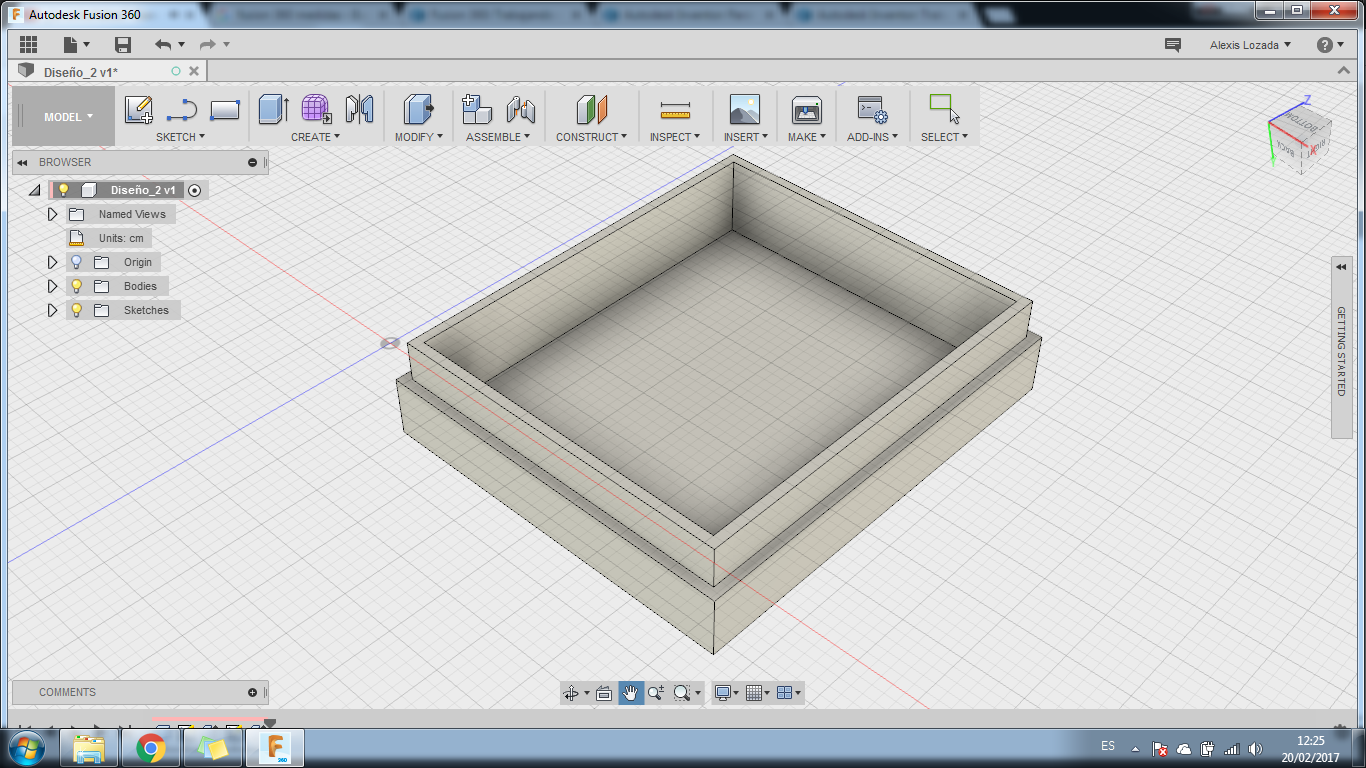This screenshot has height=768, width=1366.
Task: Hide the Bodies folder via lightbulb
Action: pos(76,286)
